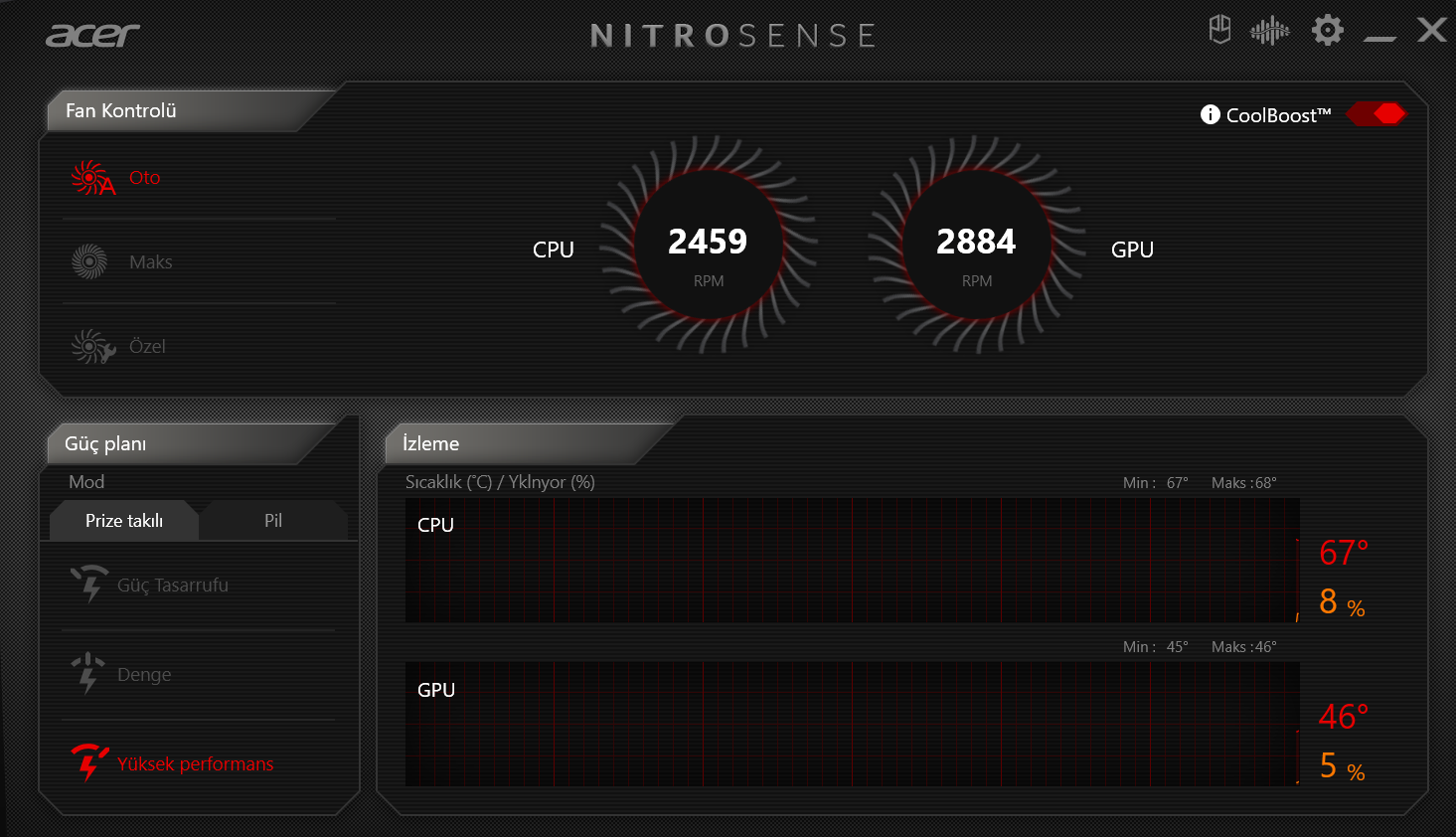
Task: Minimize the NitroSense window
Action: pos(1379,39)
